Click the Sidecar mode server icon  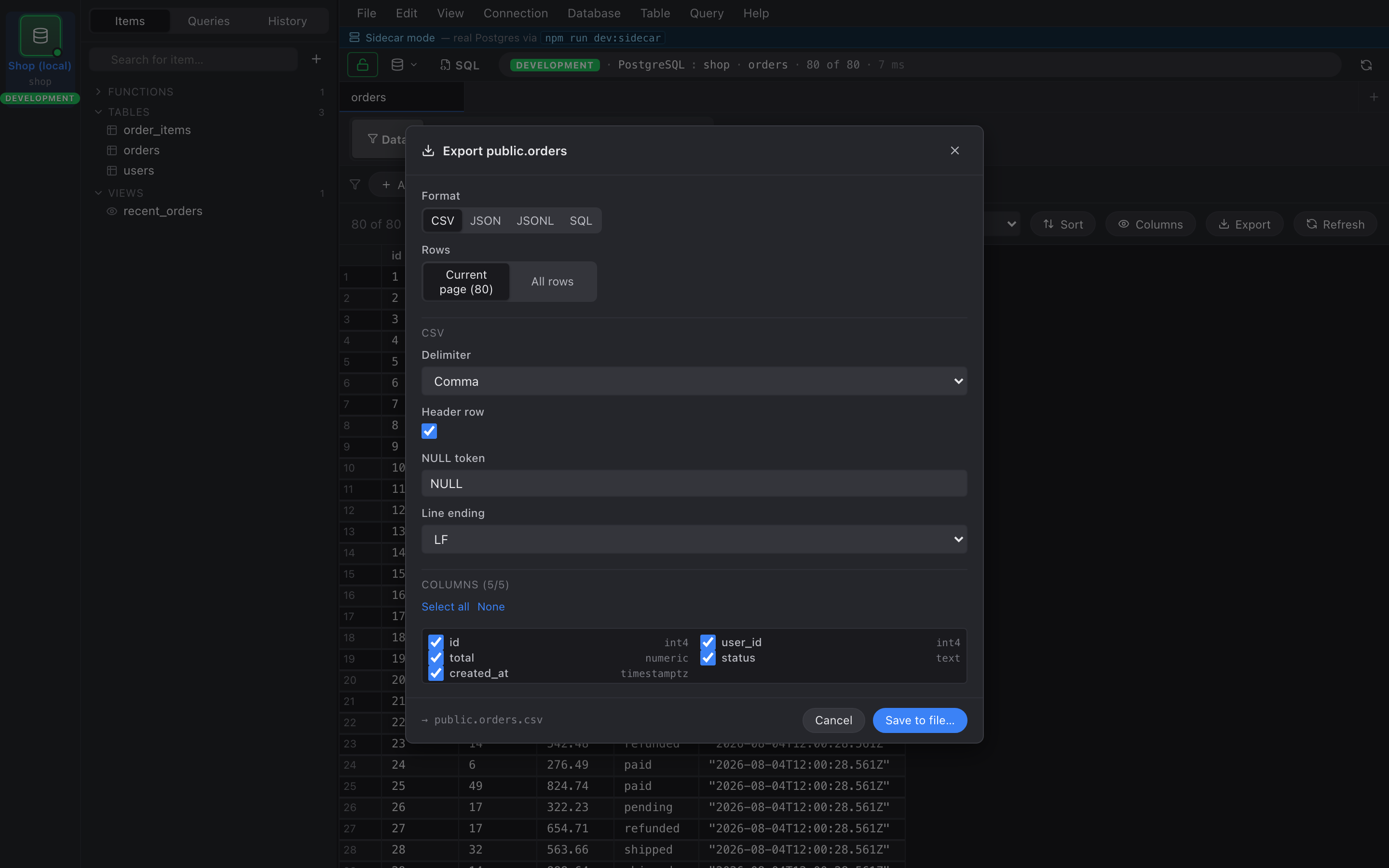click(x=354, y=37)
